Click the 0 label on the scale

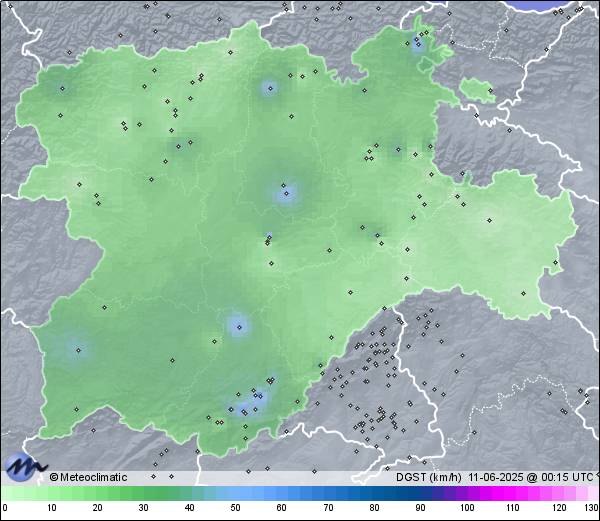click(5, 508)
